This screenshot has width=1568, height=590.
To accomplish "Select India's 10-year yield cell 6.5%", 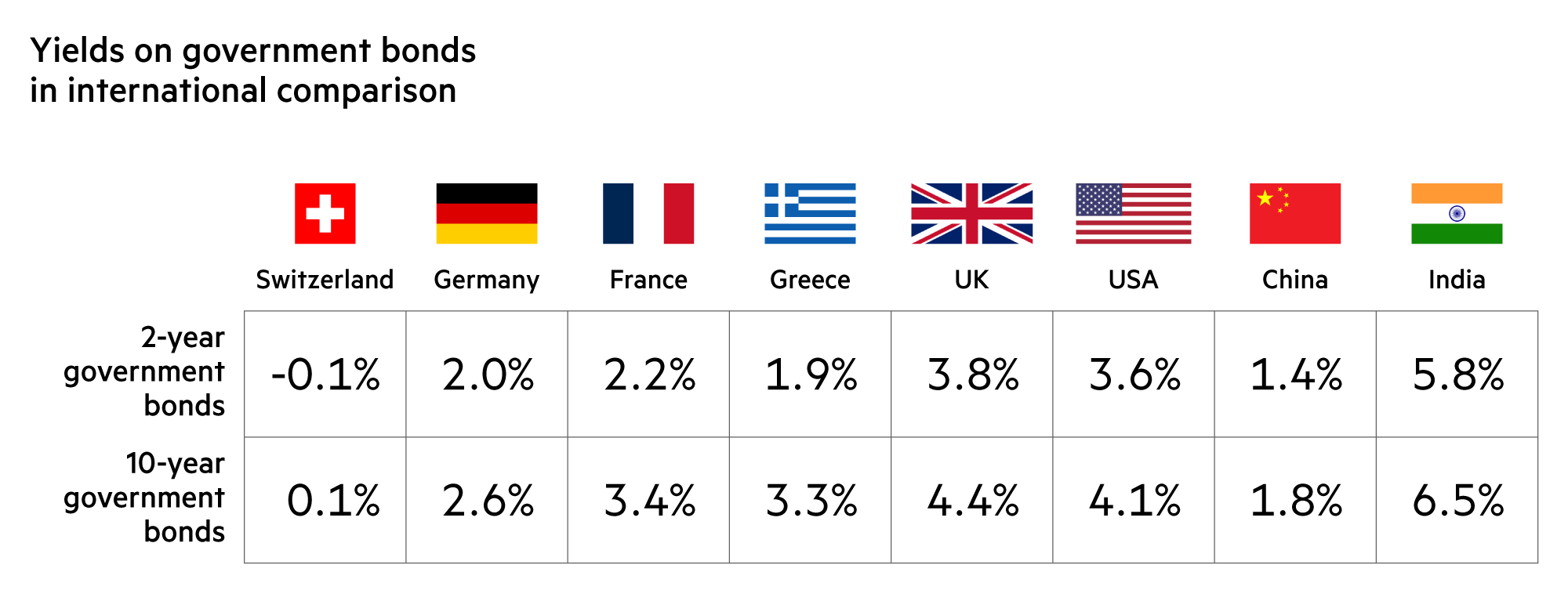I will (1457, 501).
